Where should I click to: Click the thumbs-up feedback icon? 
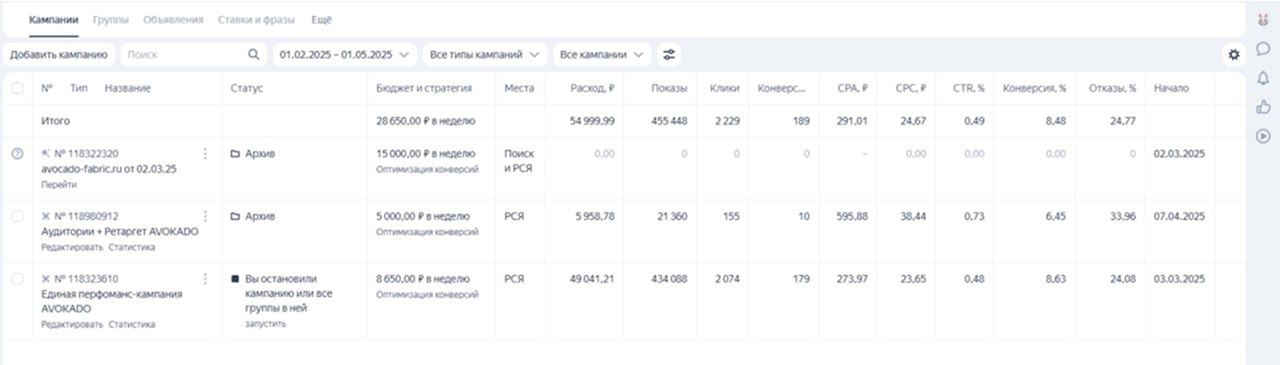click(x=1263, y=107)
